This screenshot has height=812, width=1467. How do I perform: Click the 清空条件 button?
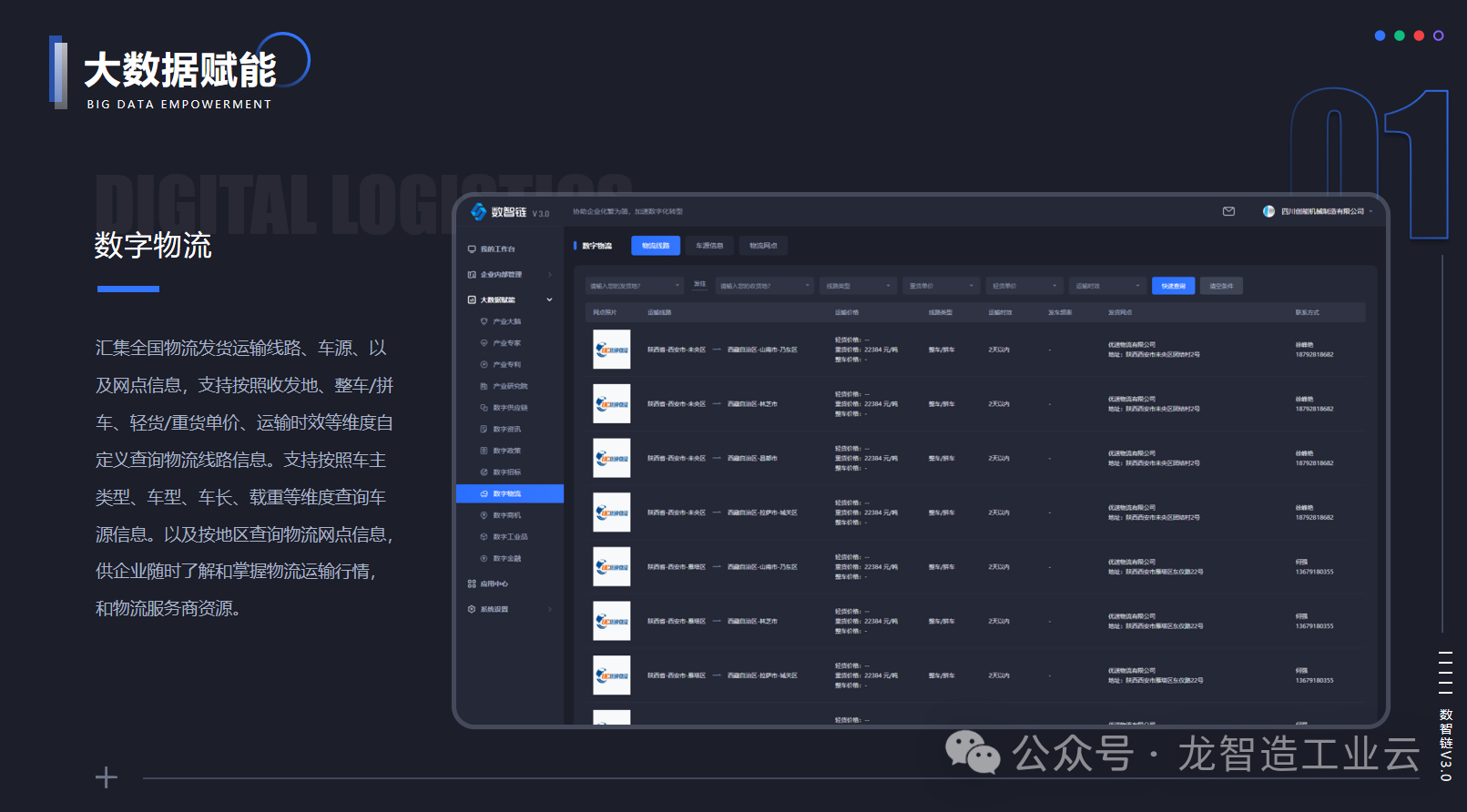(x=1221, y=286)
